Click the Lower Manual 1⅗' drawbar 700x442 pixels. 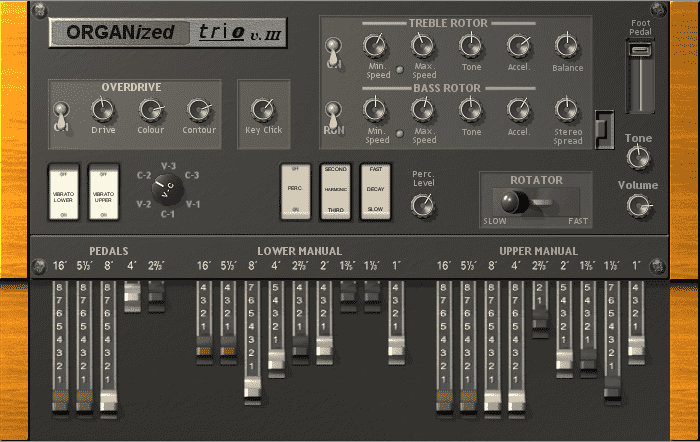pos(348,296)
